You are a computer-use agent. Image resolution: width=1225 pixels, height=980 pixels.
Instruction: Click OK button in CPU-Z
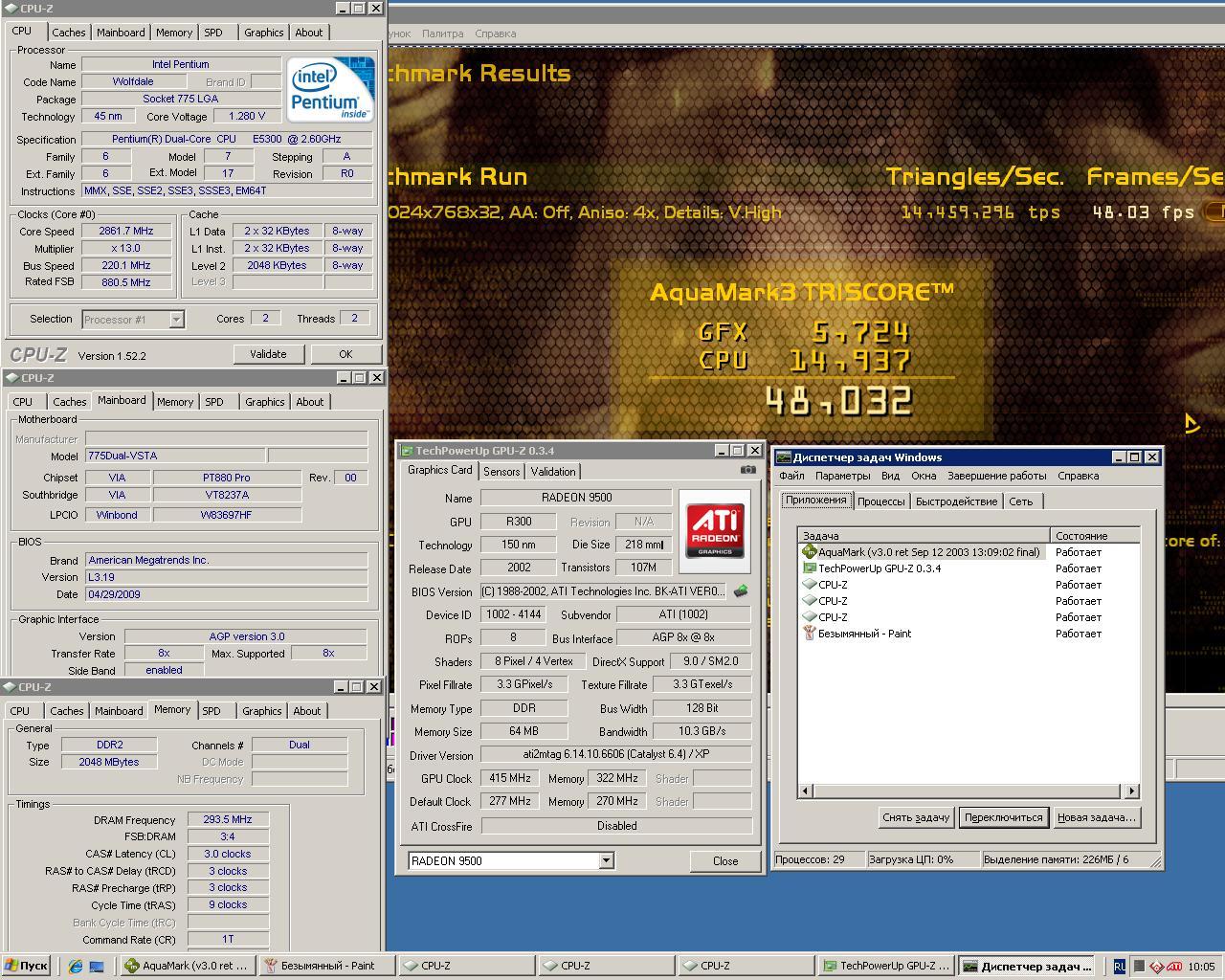click(345, 354)
